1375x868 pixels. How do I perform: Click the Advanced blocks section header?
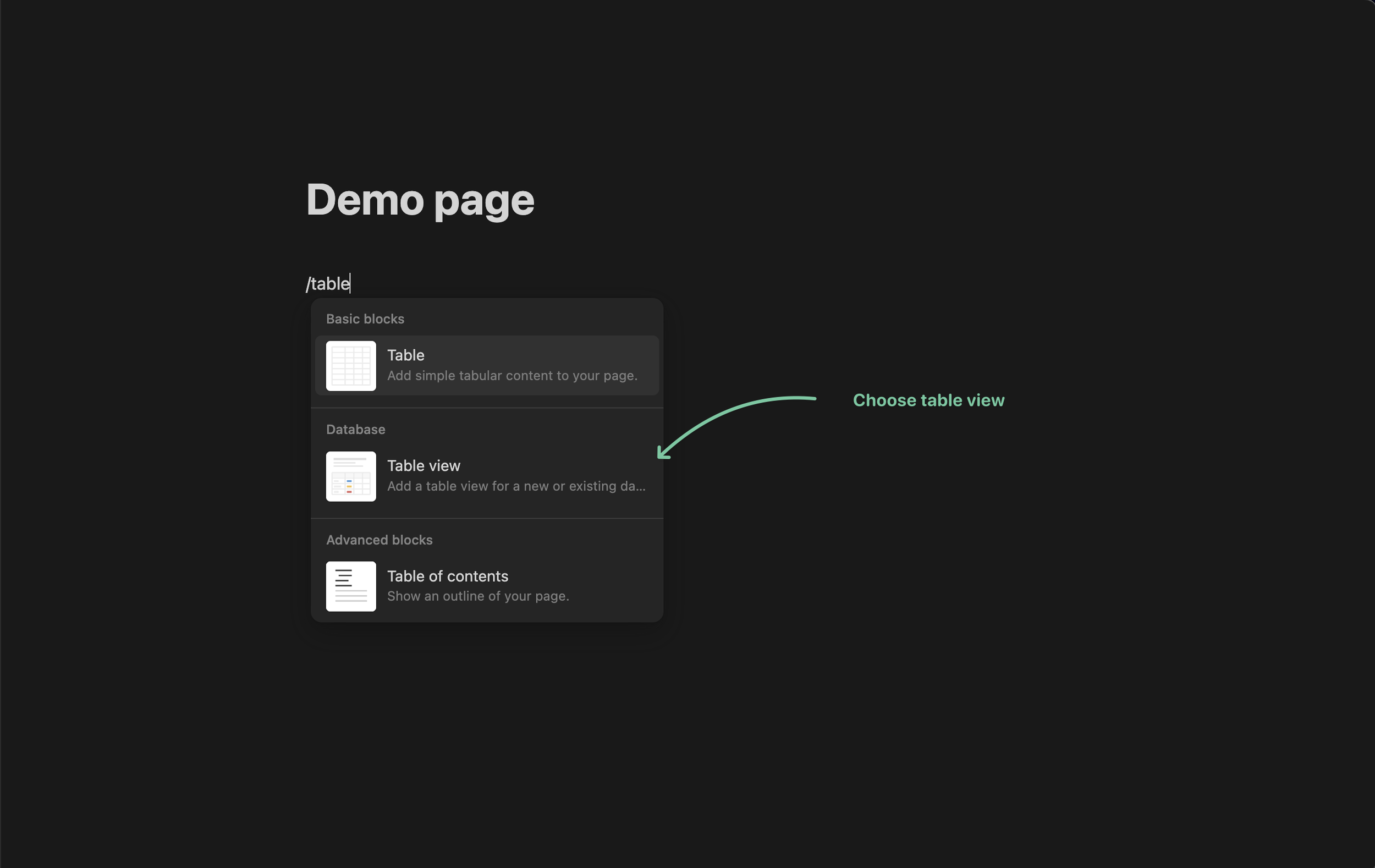point(379,540)
